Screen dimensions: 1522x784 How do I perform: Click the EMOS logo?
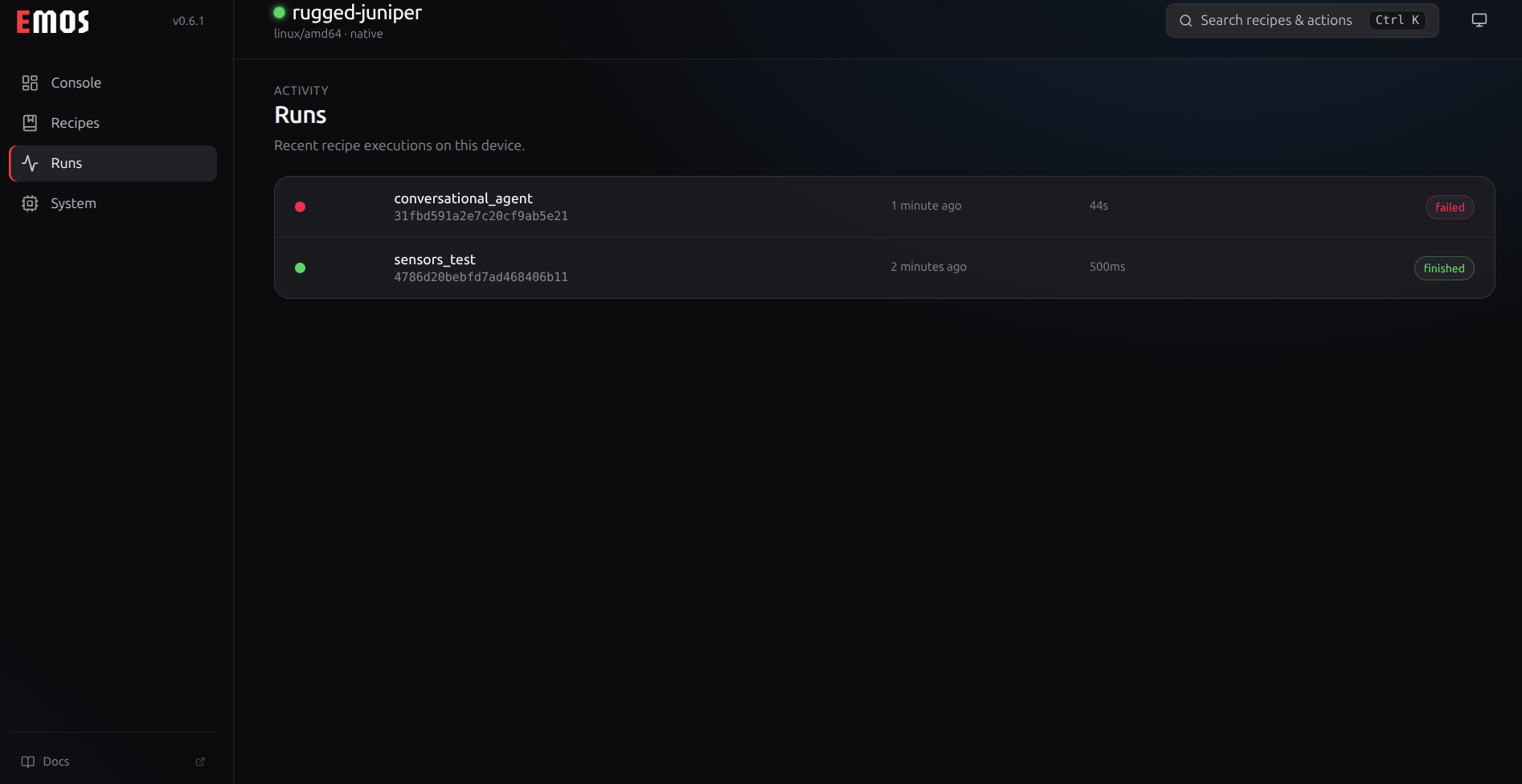(53, 22)
